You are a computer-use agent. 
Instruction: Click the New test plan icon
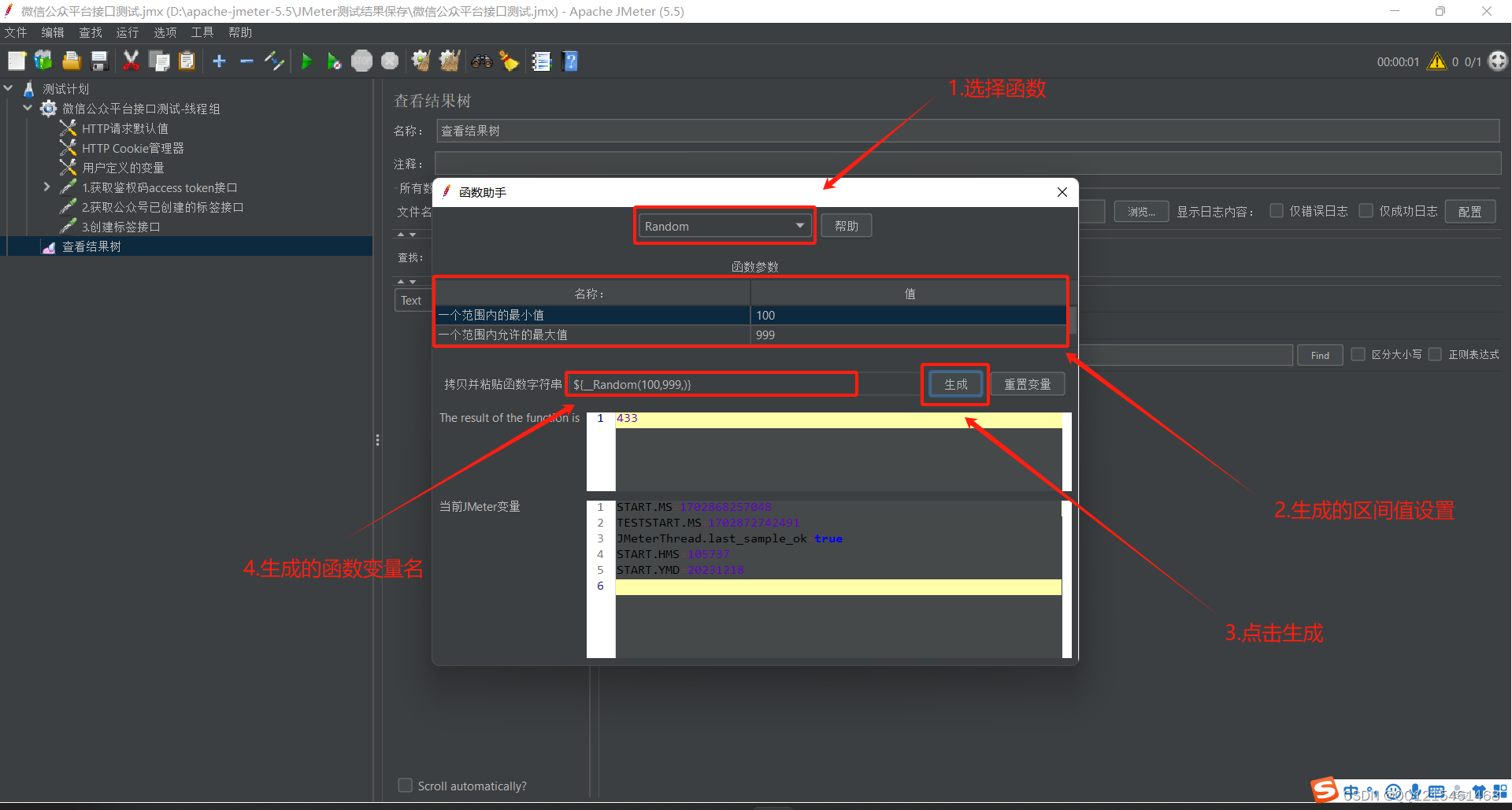click(x=17, y=61)
